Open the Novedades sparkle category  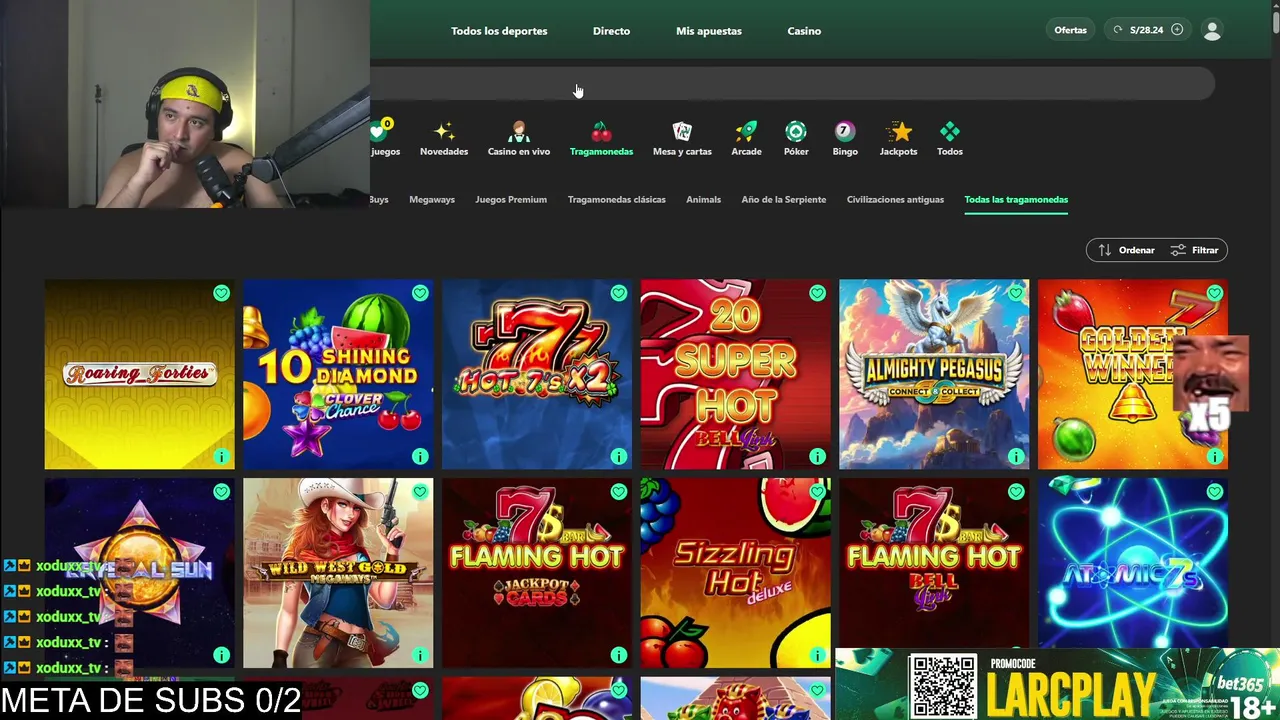(x=444, y=139)
